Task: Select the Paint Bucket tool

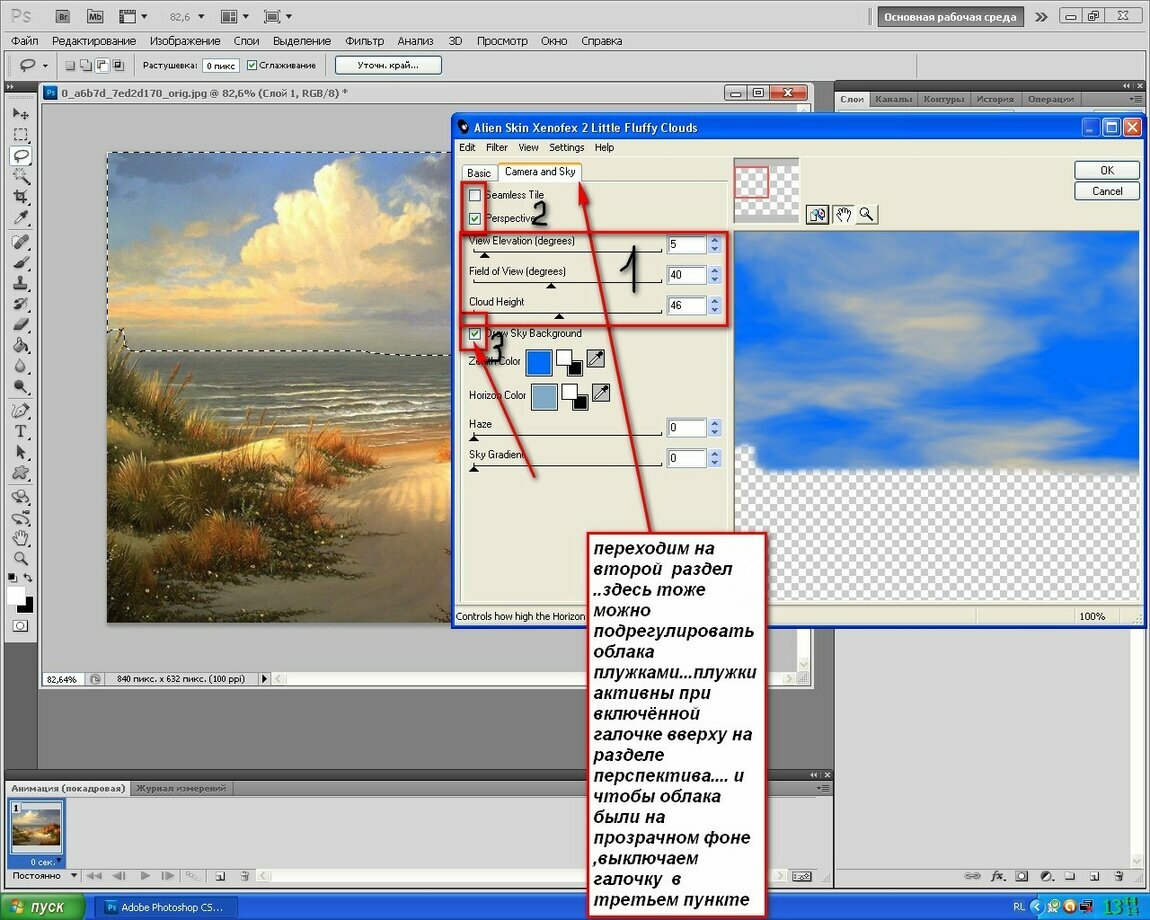Action: coord(21,346)
